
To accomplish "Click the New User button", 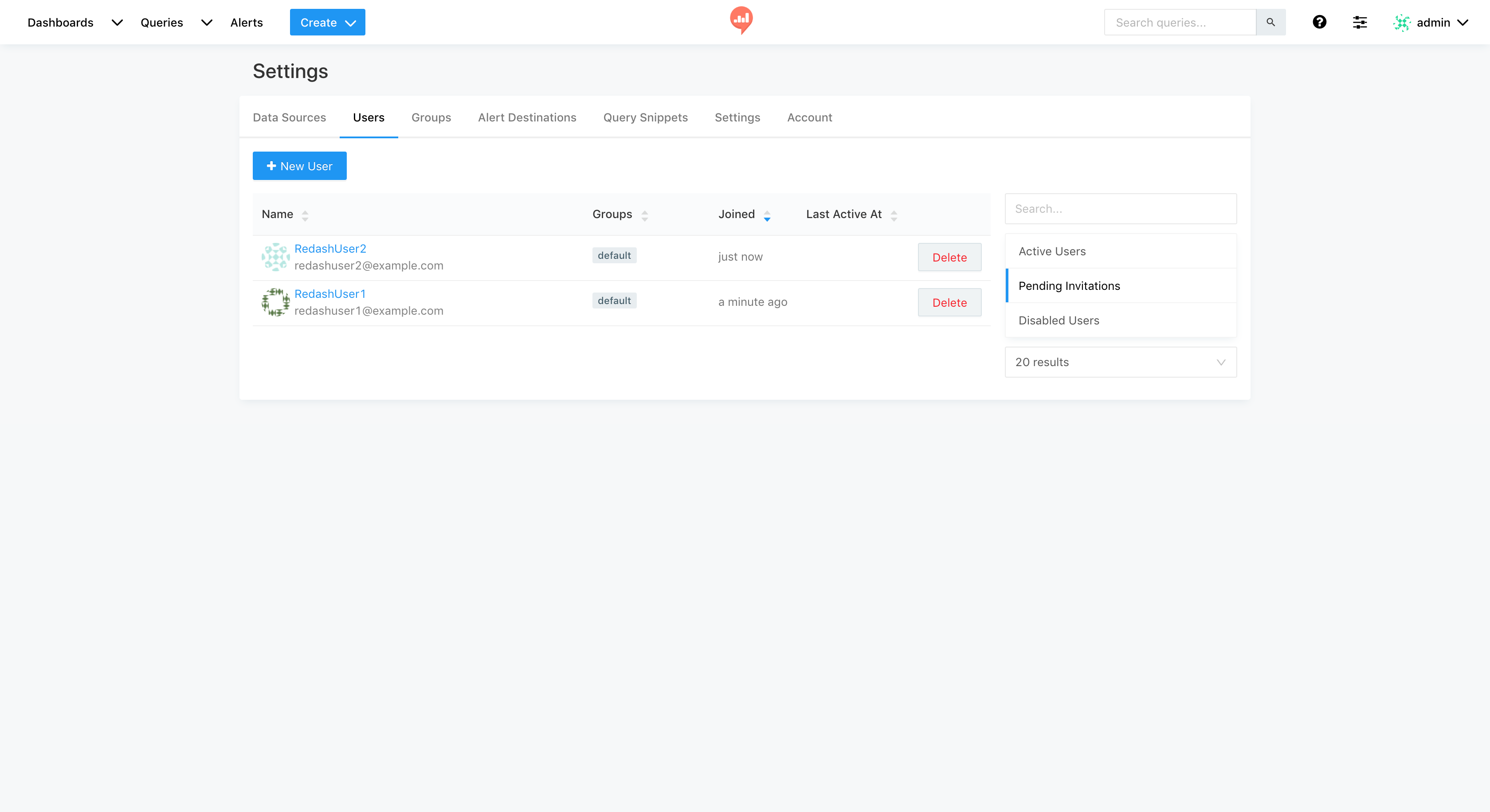I will [299, 166].
